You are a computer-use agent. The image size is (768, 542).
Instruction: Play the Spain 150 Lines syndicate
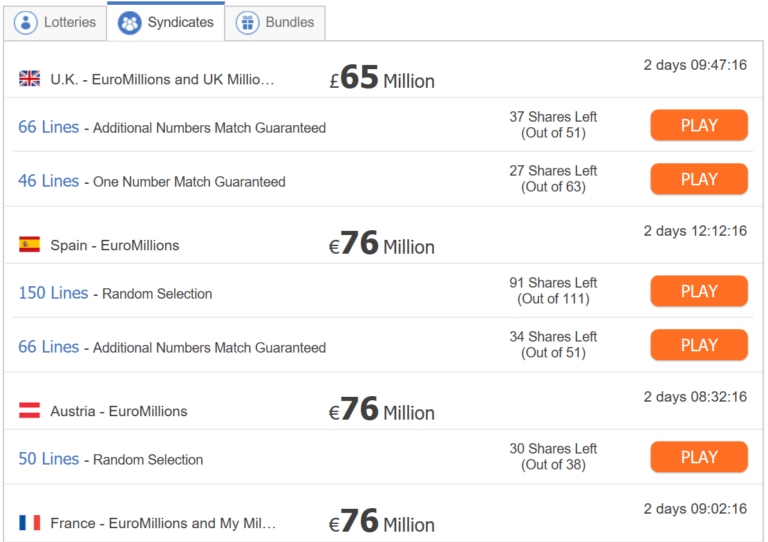click(x=699, y=291)
